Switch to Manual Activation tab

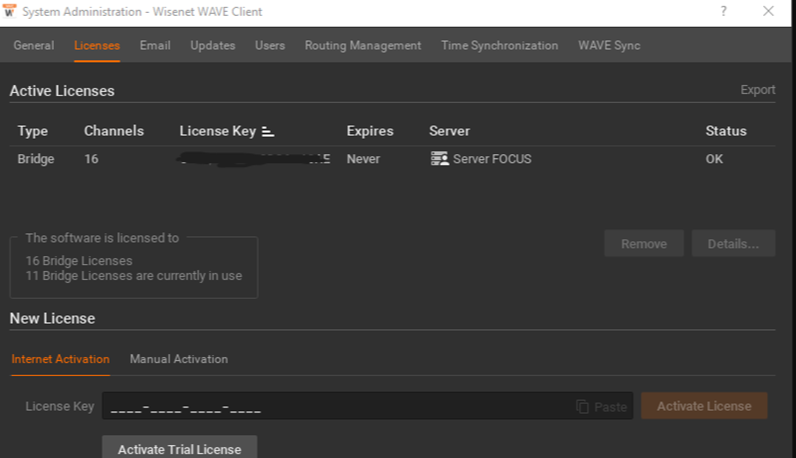tap(179, 359)
